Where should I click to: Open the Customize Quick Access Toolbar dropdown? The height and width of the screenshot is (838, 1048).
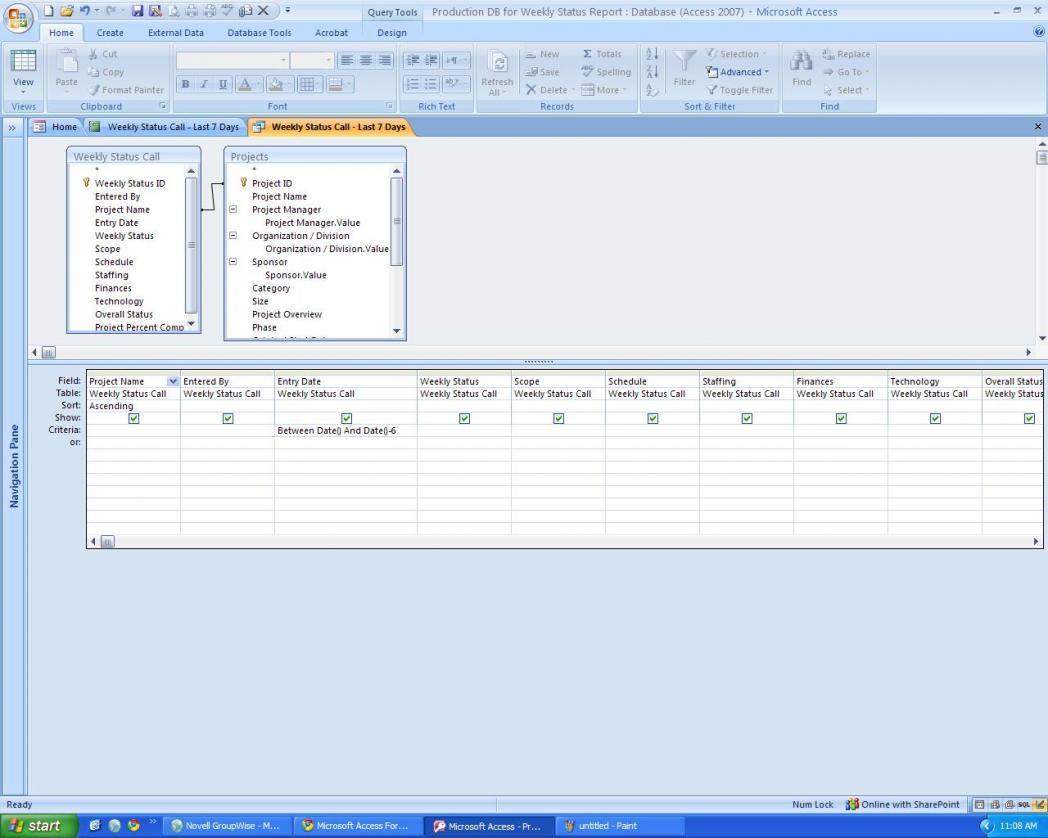point(287,11)
